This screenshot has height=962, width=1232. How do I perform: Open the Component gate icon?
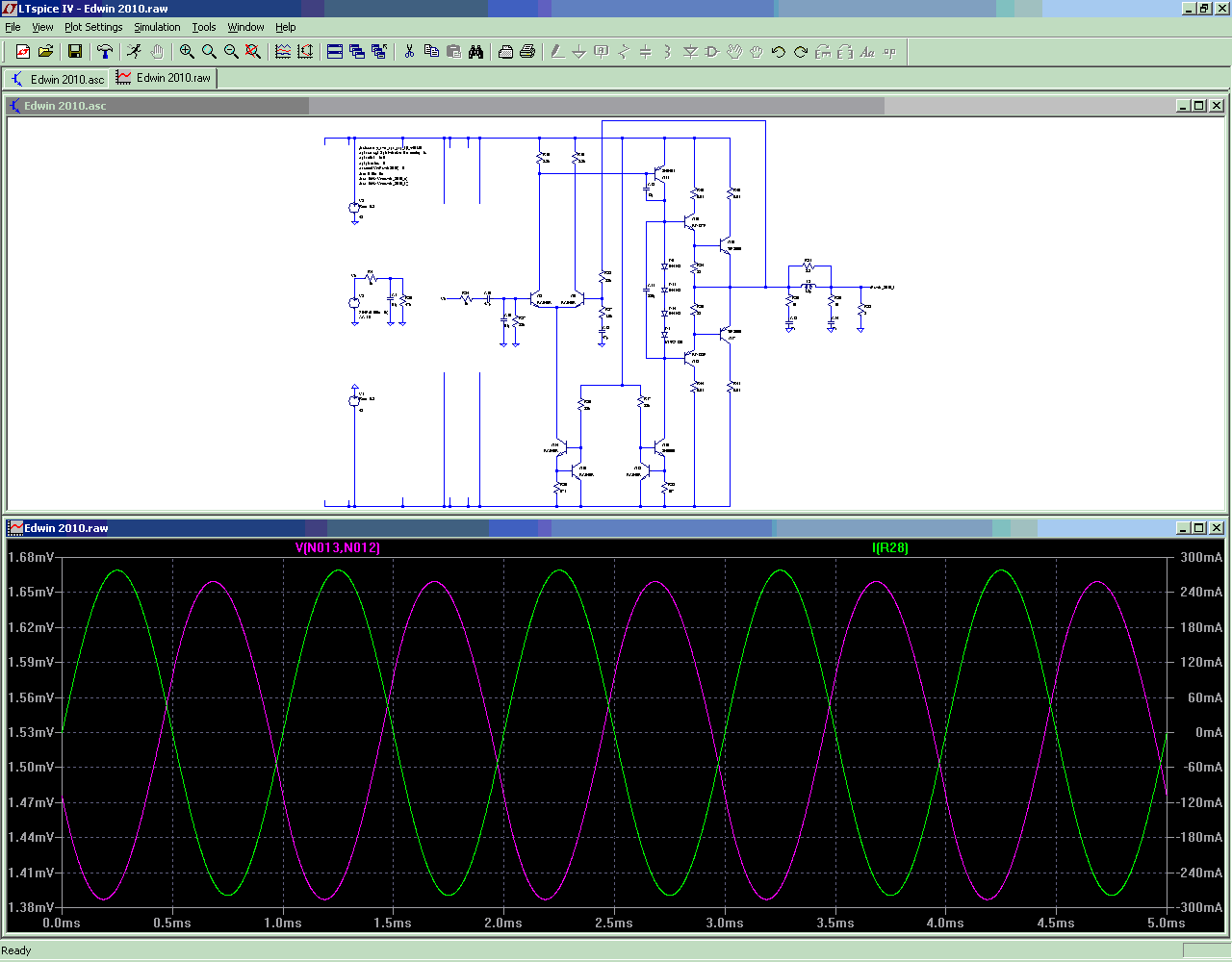tap(712, 52)
